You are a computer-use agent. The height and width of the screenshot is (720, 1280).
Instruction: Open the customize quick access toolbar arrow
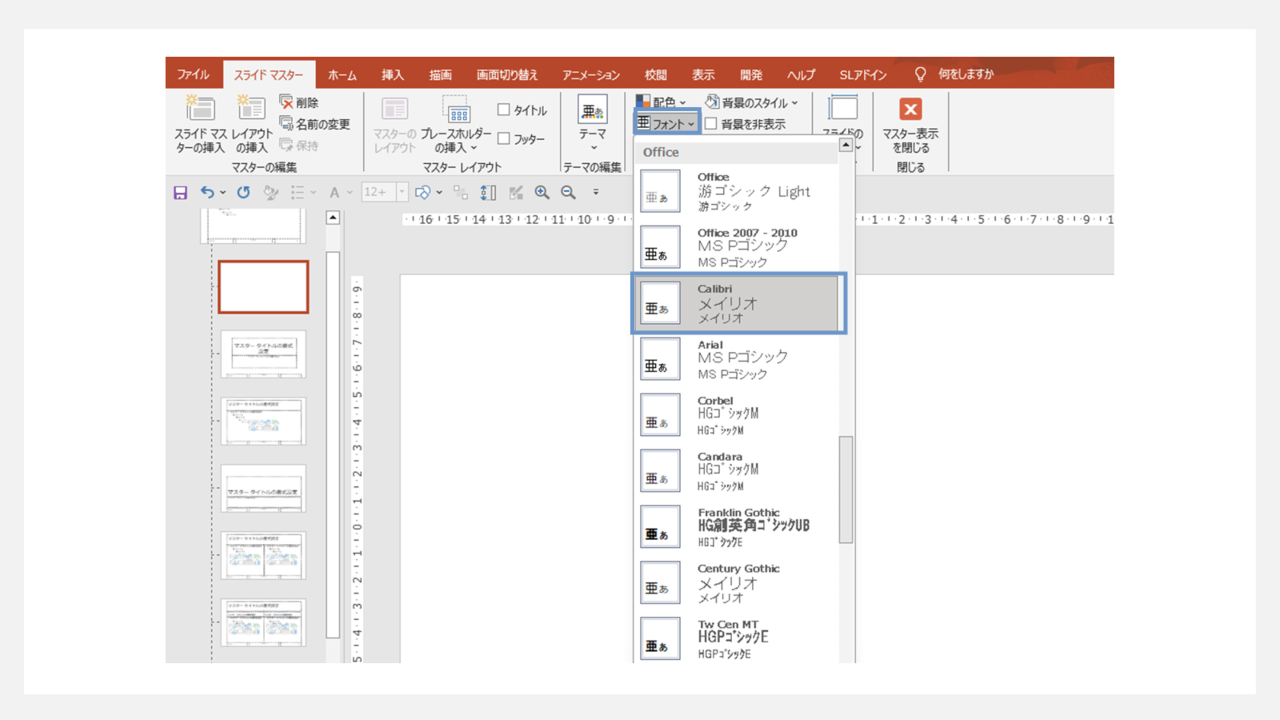tap(595, 192)
